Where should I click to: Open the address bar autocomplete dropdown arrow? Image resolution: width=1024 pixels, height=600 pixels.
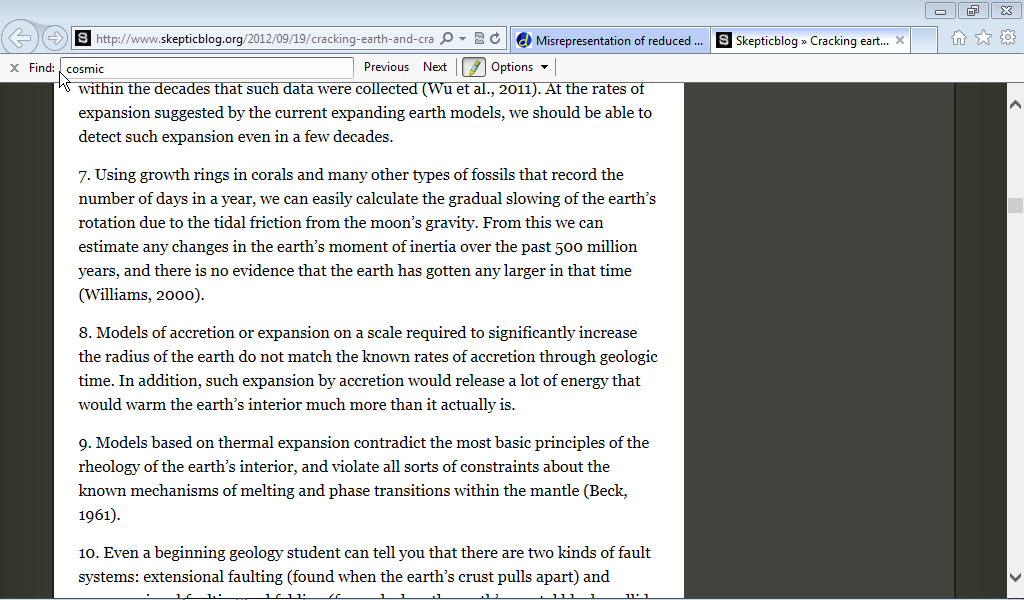pyautogui.click(x=462, y=39)
